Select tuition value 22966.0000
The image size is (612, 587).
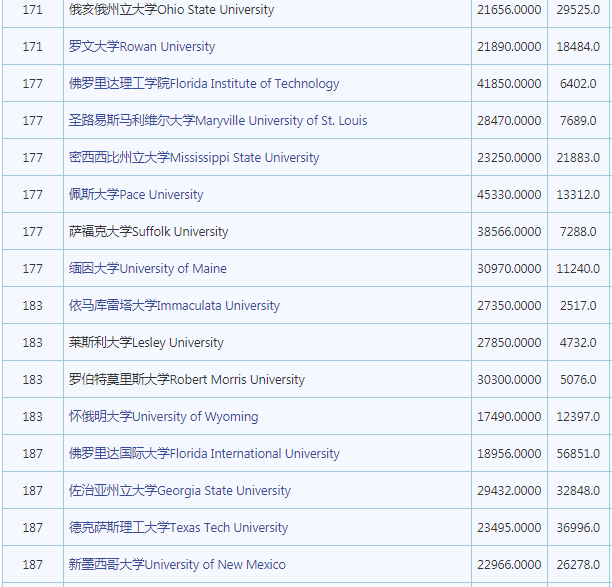(x=509, y=565)
